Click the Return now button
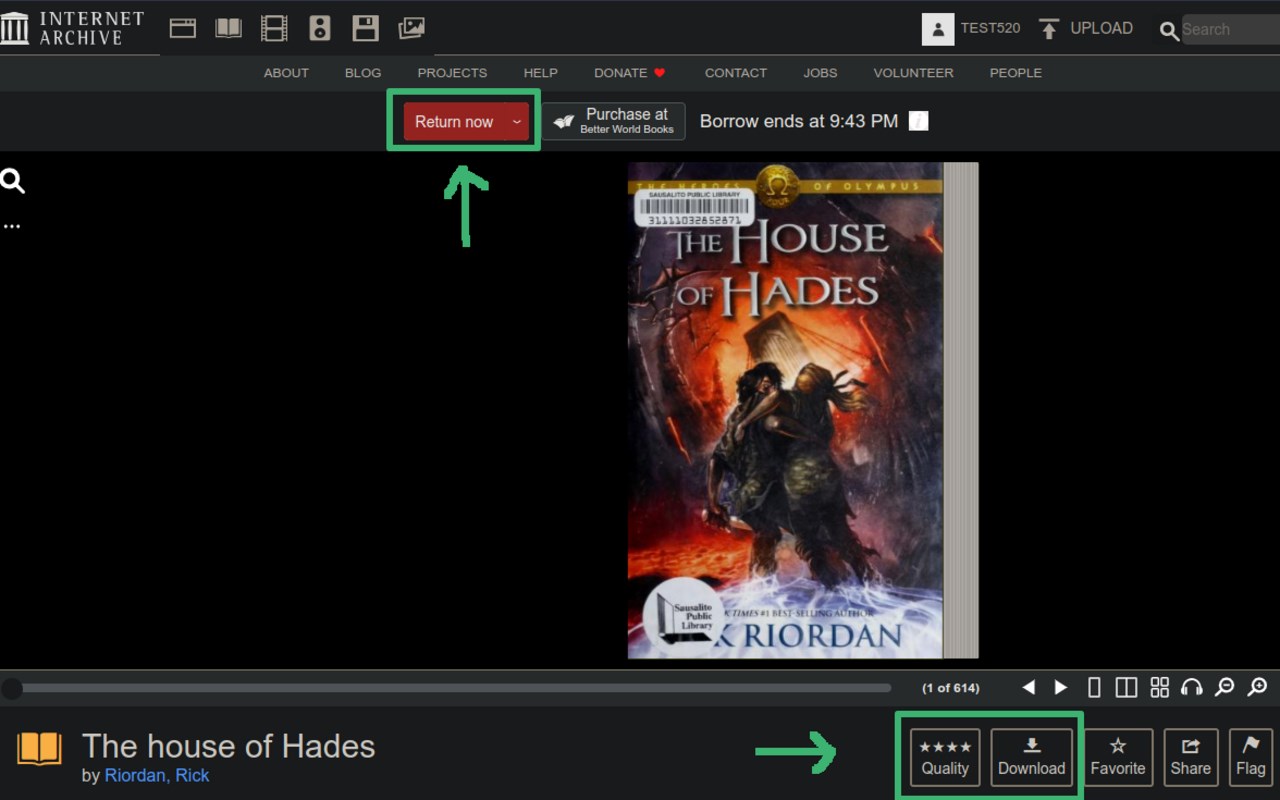 (454, 121)
